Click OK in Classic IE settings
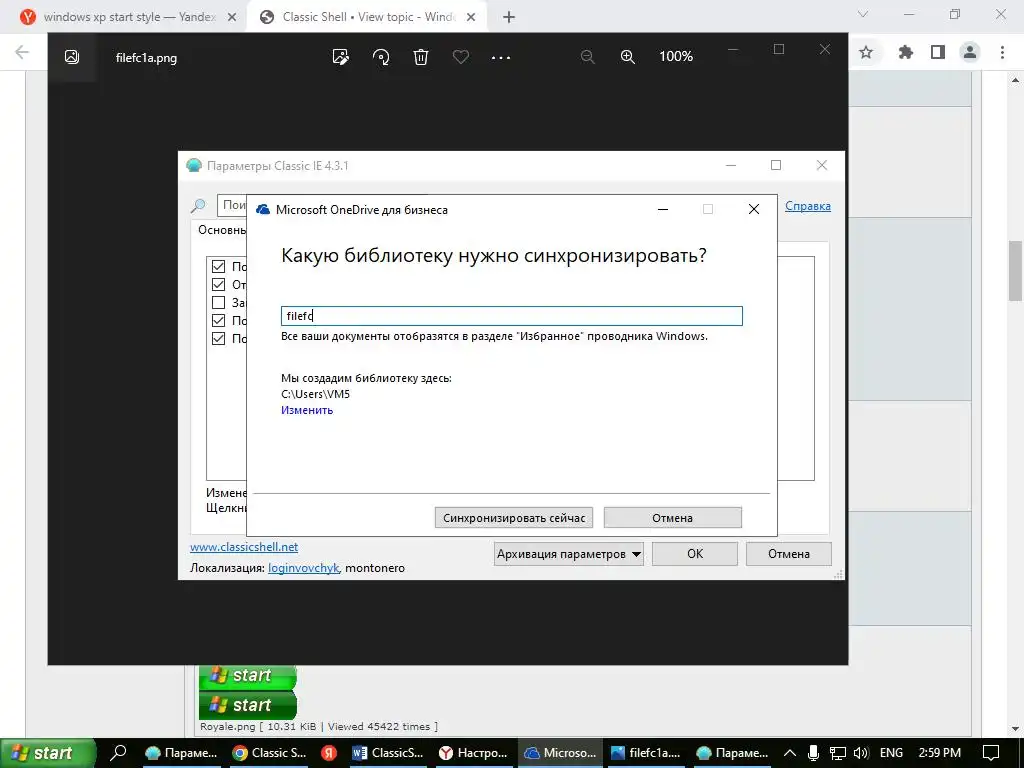The image size is (1024, 768). 695,554
